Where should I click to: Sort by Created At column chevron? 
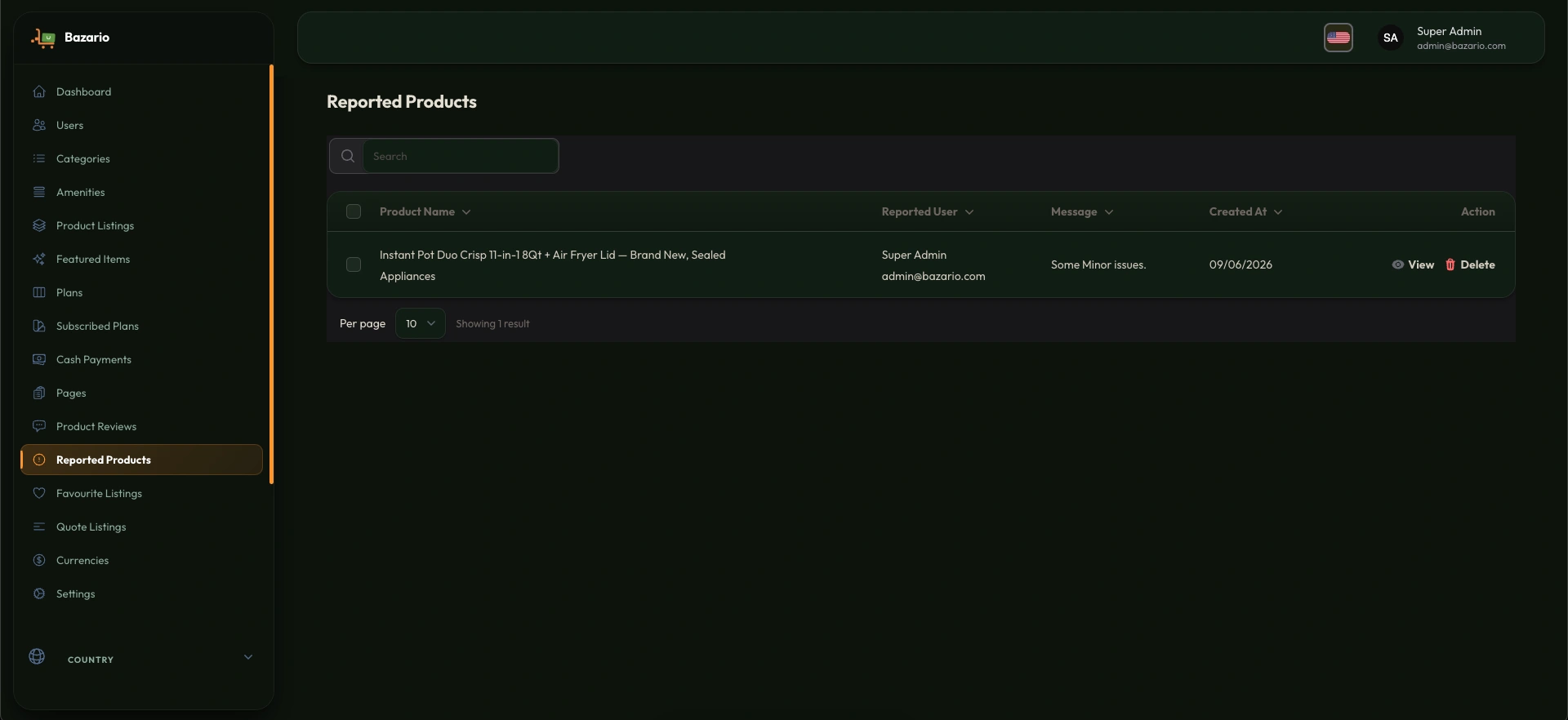1278,212
